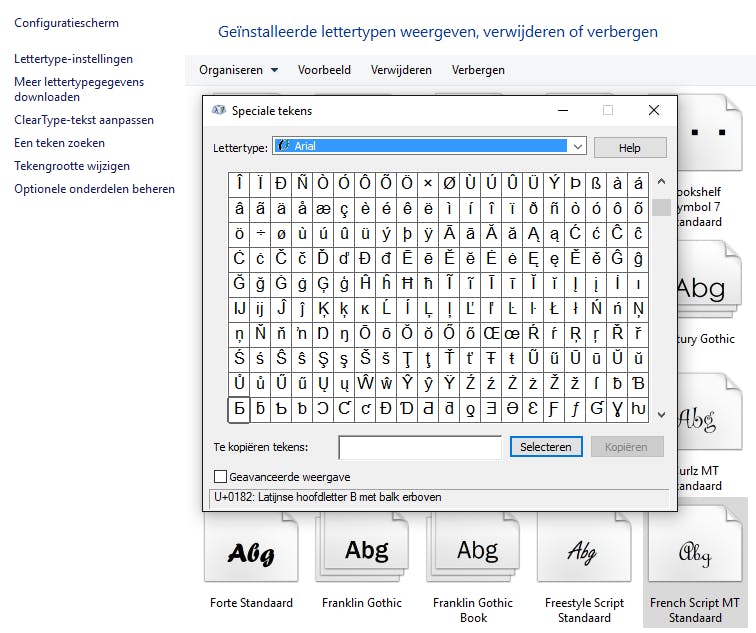Focus the Te kopiëren tekens field
Viewport: 756px width, 633px height.
(x=420, y=447)
